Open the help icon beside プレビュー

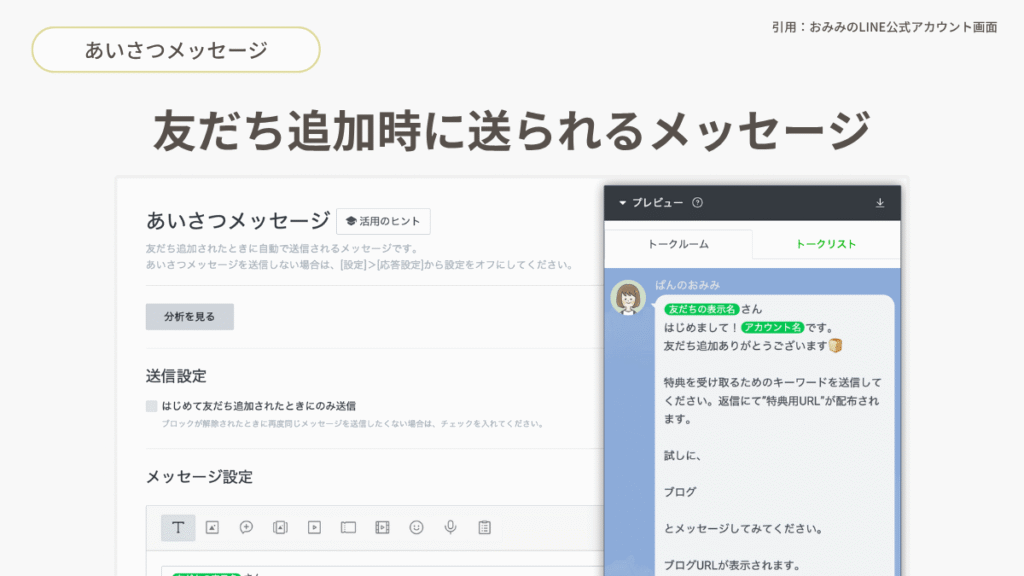click(698, 203)
